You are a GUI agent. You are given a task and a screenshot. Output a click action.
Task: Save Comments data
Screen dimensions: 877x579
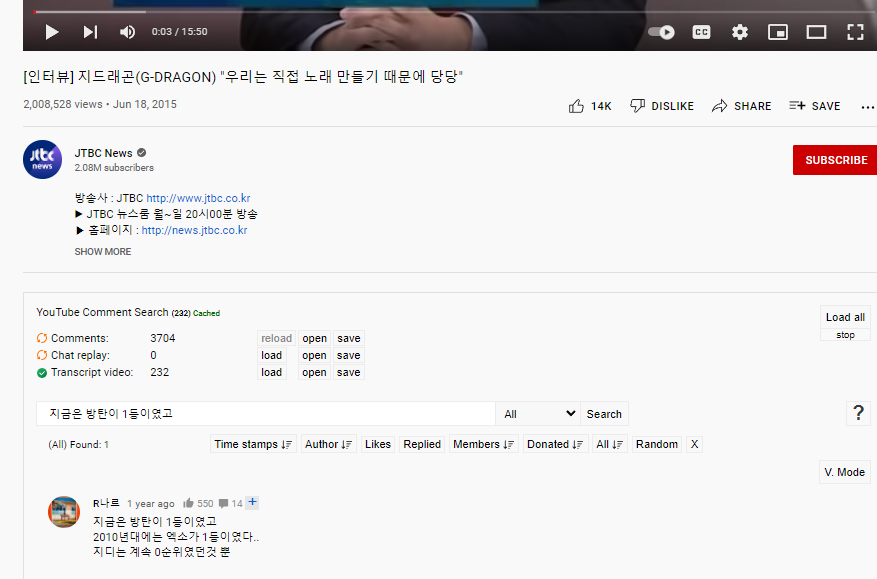[x=348, y=338]
